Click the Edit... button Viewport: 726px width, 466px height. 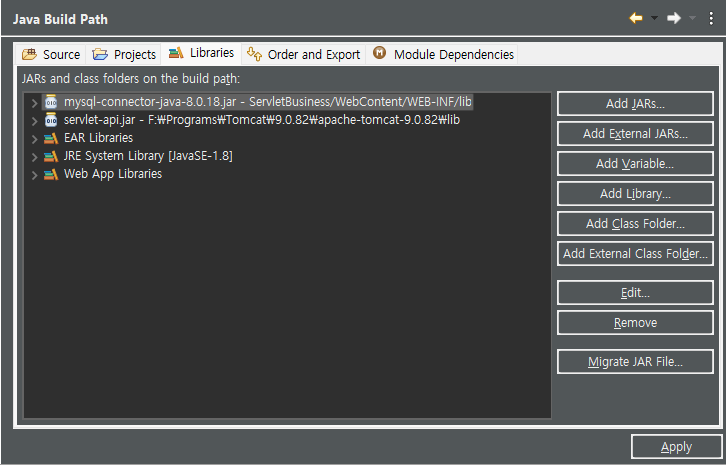[635, 293]
